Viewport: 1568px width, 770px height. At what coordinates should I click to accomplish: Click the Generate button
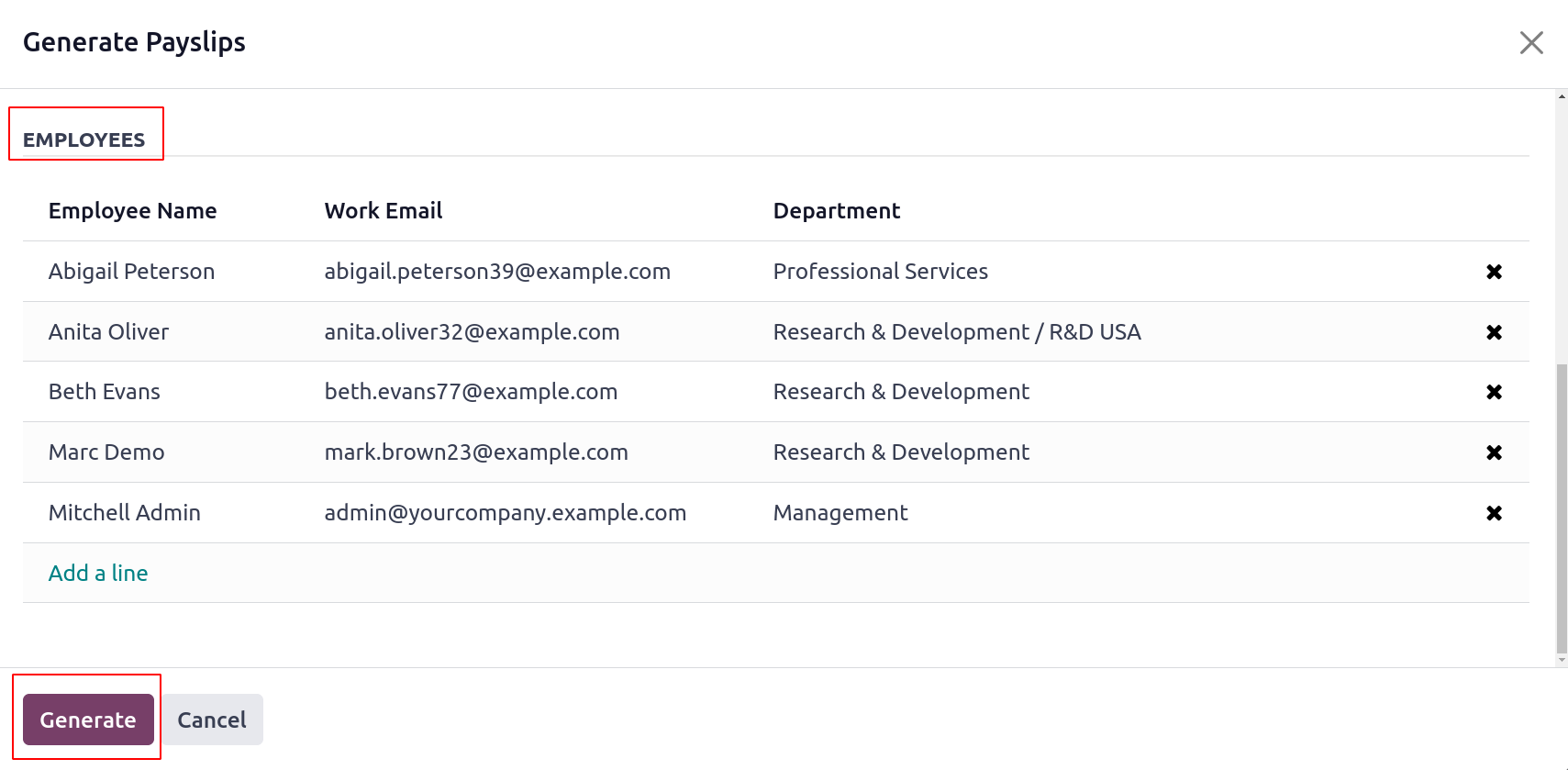(88, 720)
